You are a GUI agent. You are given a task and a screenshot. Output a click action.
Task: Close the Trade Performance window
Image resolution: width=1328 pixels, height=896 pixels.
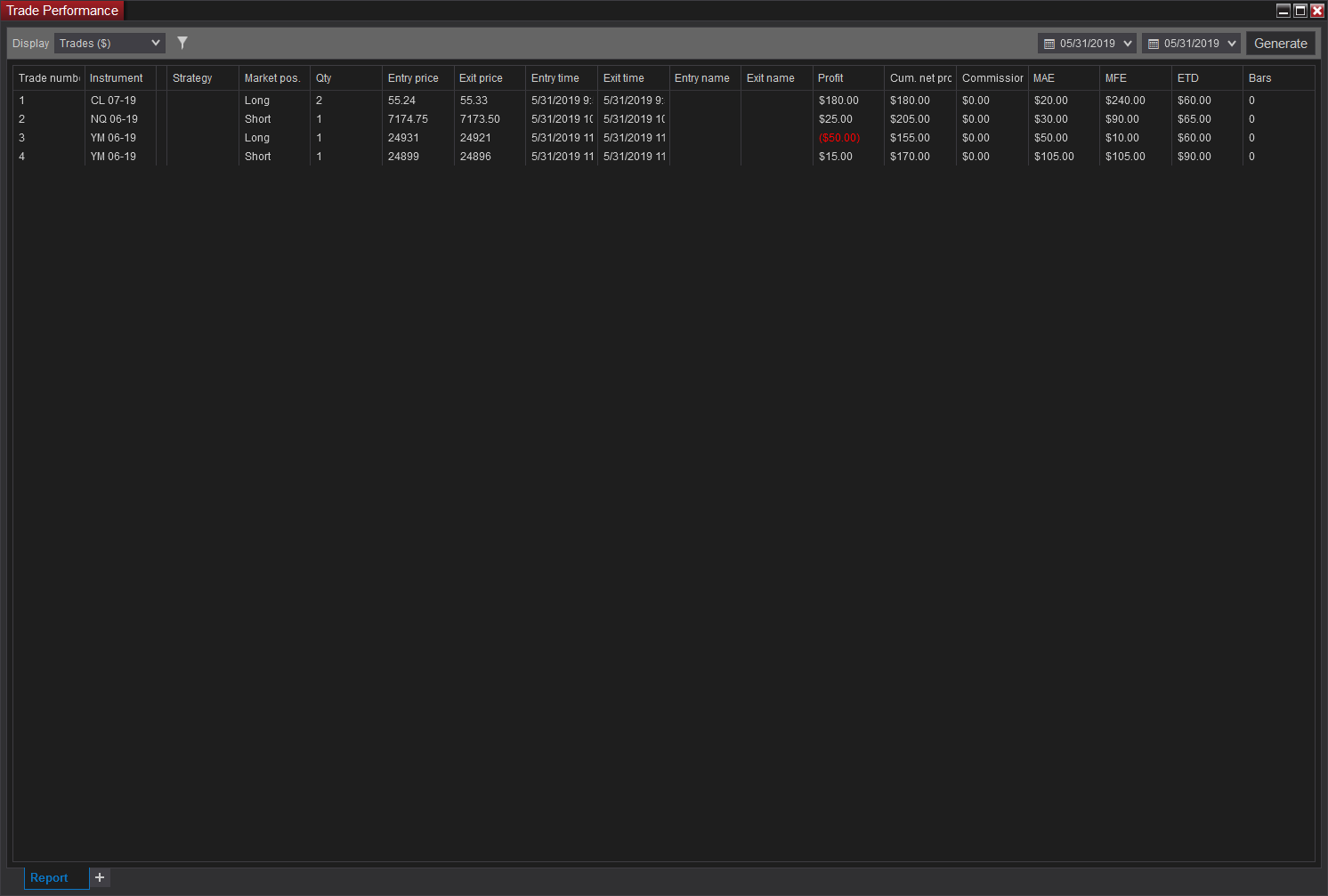click(1317, 11)
